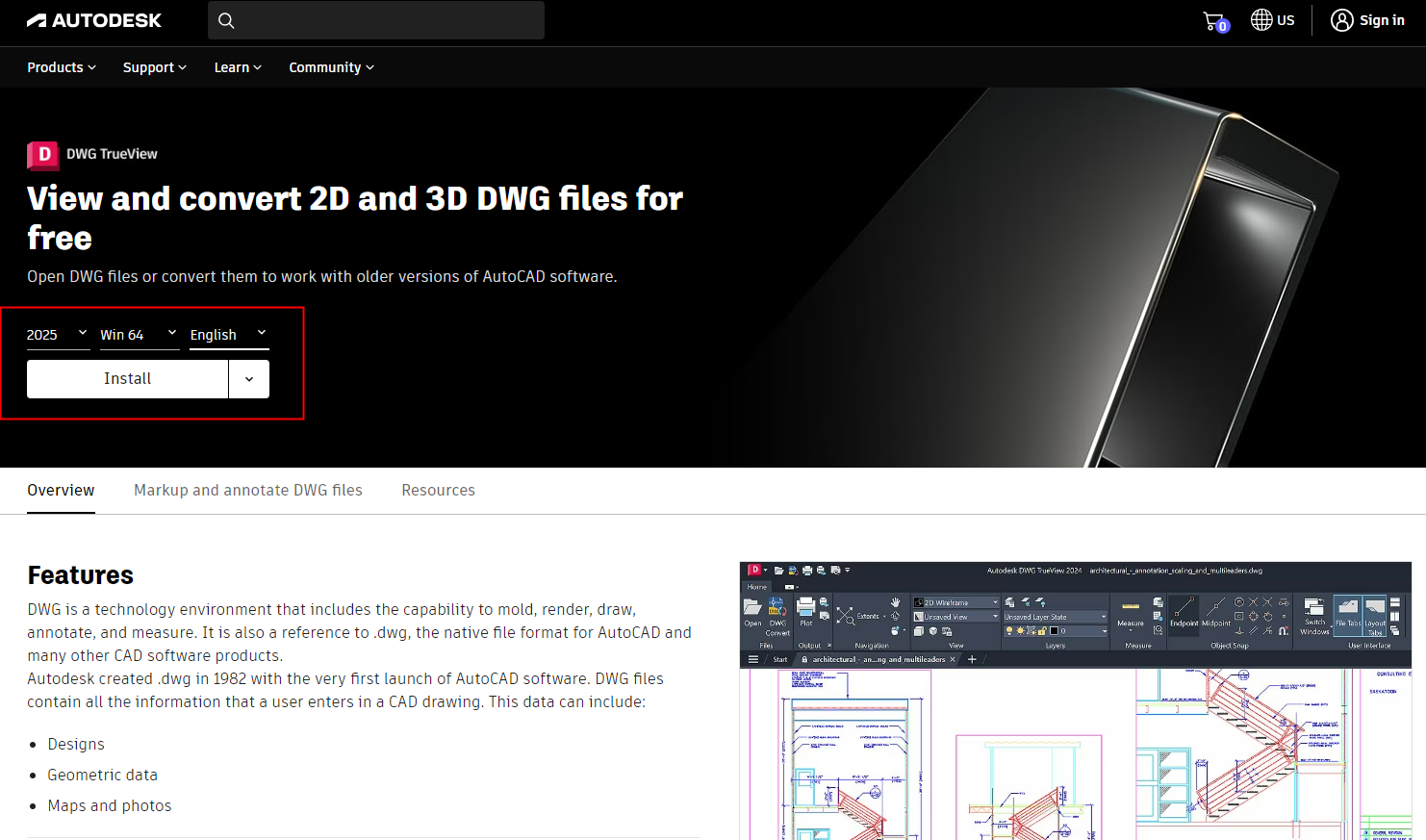This screenshot has width=1426, height=840.
Task: Click the Maps and photos bullet item
Action: pyautogui.click(x=110, y=805)
